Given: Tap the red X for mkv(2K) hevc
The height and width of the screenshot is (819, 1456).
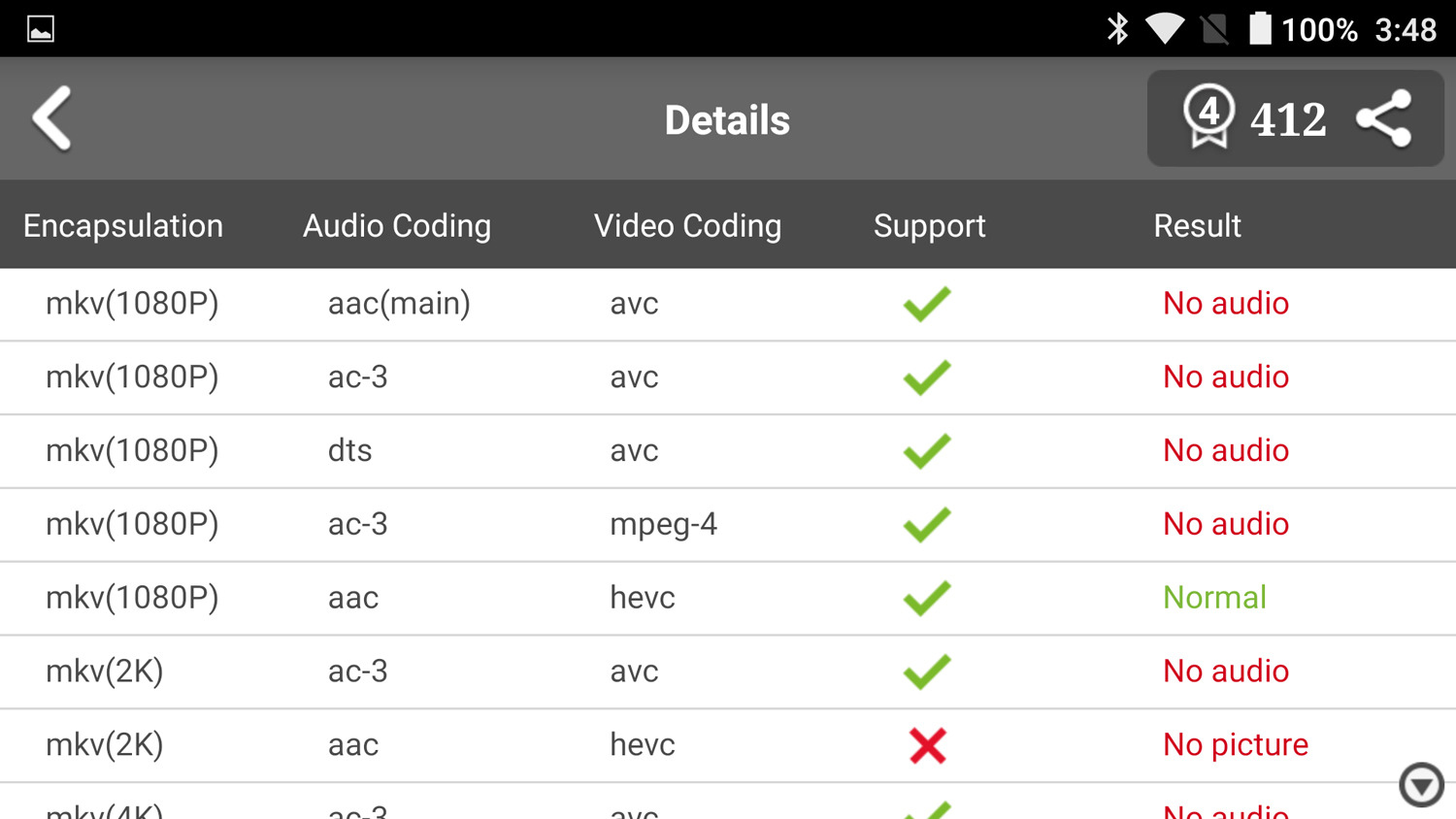Looking at the screenshot, I should pyautogui.click(x=927, y=745).
